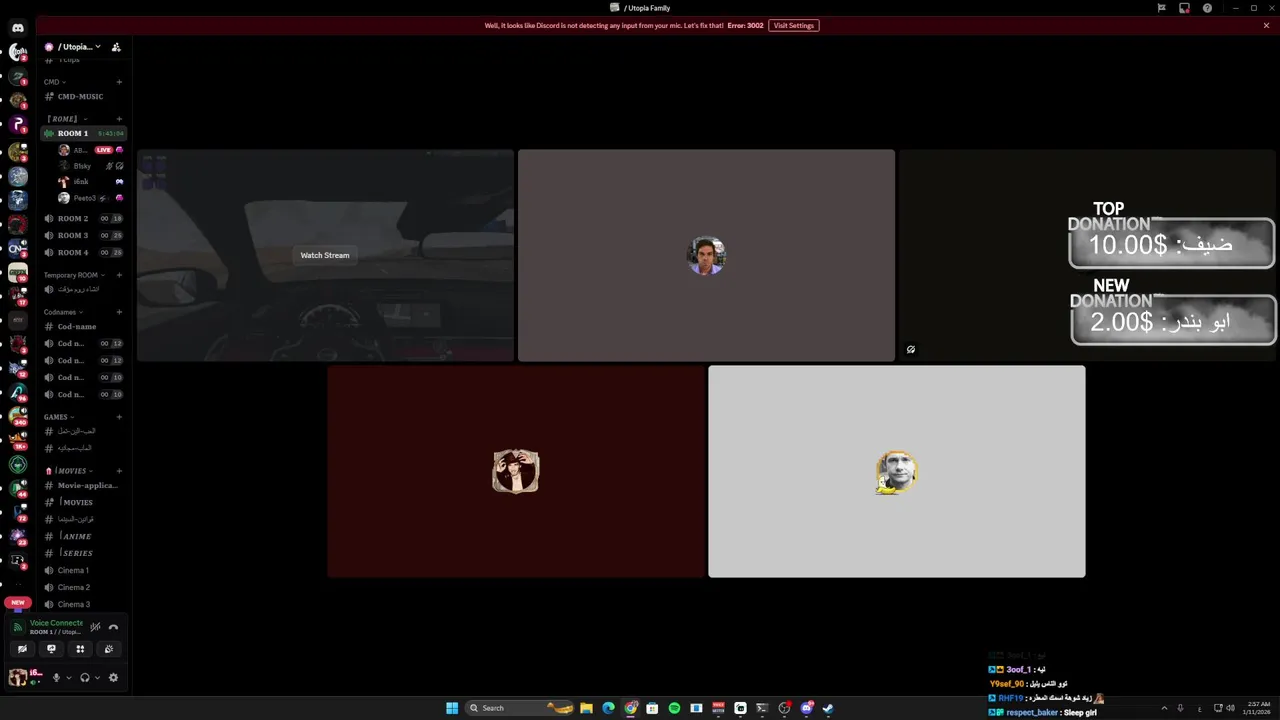Click the LIVE badge next to AB... user
This screenshot has height=720, width=1280.
(x=104, y=150)
